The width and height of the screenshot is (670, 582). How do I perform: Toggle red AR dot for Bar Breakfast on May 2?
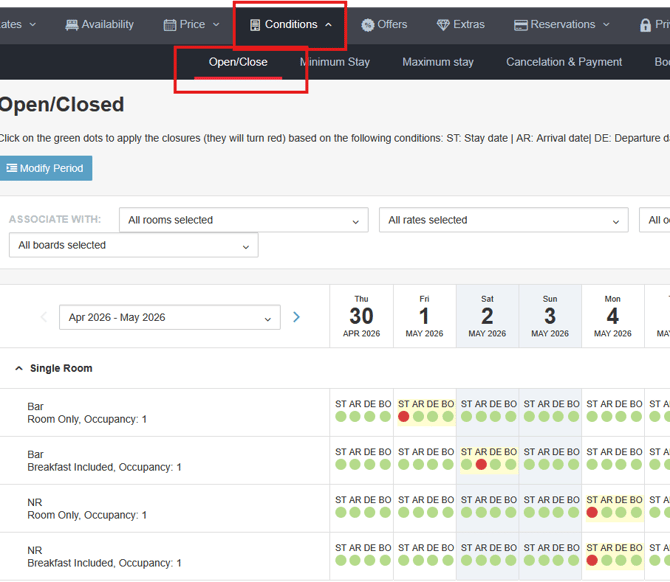pos(481,464)
